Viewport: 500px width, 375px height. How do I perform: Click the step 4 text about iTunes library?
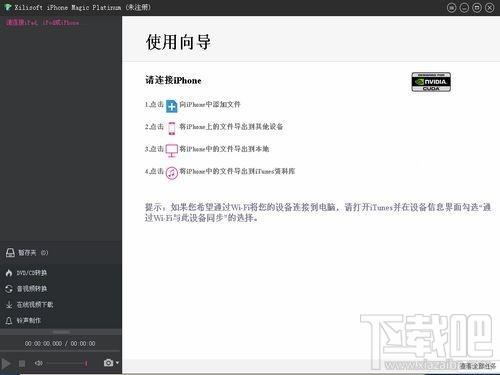[237, 171]
